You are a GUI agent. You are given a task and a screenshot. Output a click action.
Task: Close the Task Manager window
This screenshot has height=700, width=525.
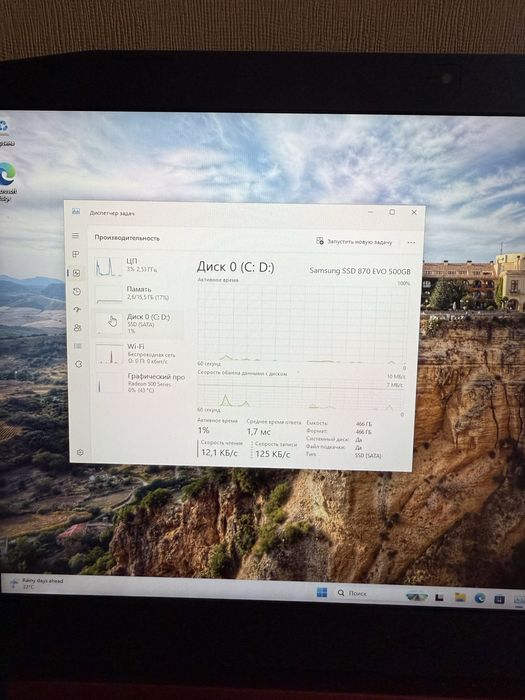(x=414, y=212)
